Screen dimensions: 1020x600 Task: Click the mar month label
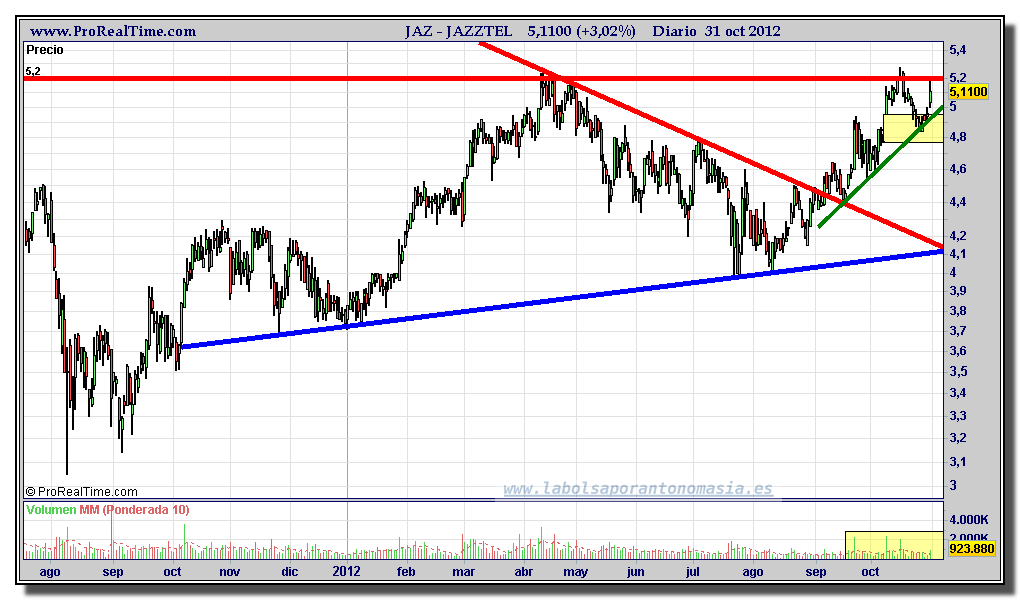[x=463, y=573]
